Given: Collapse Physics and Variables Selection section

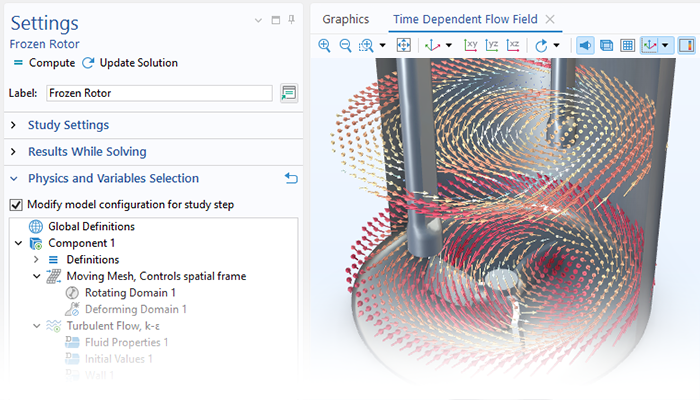Looking at the screenshot, I should (14, 179).
